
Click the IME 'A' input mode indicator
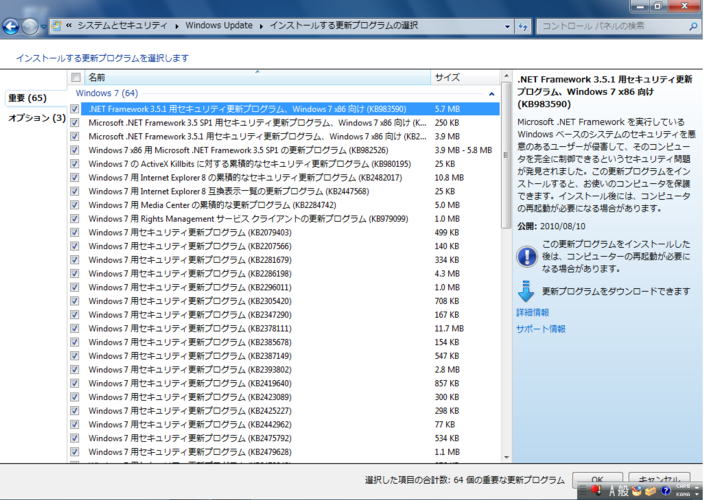coord(612,491)
